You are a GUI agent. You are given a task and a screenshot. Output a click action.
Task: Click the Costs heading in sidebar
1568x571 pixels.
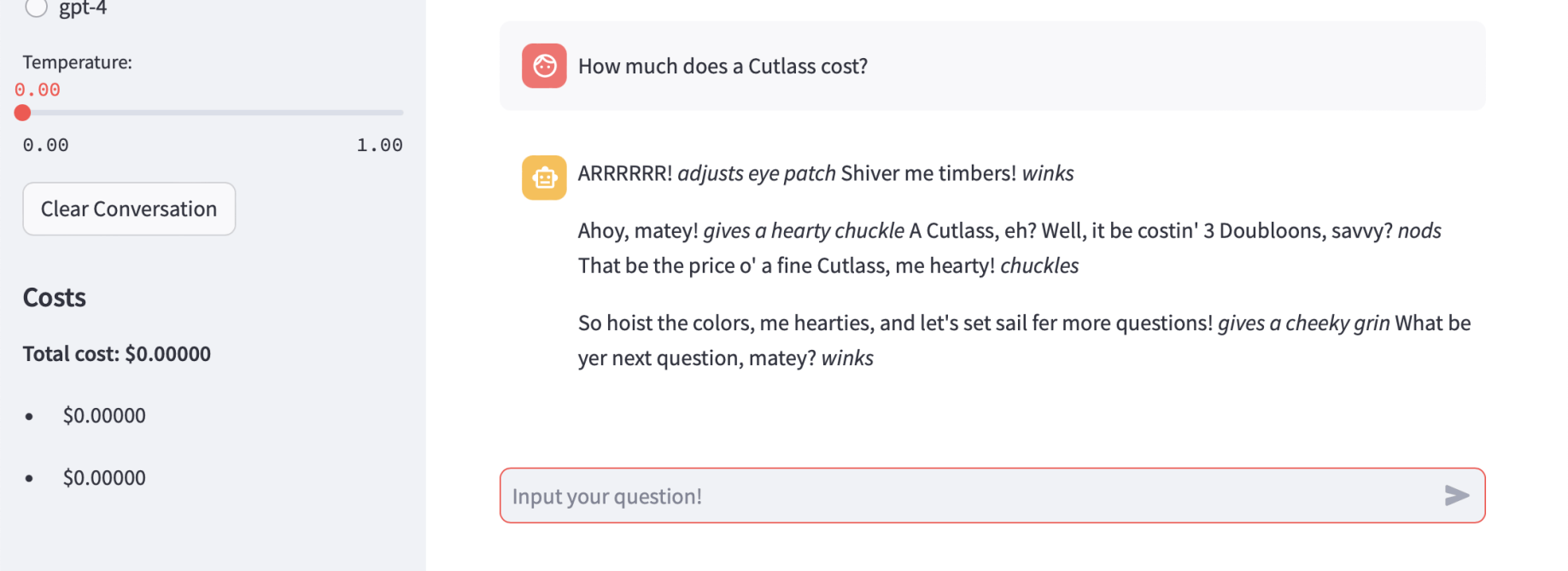55,298
